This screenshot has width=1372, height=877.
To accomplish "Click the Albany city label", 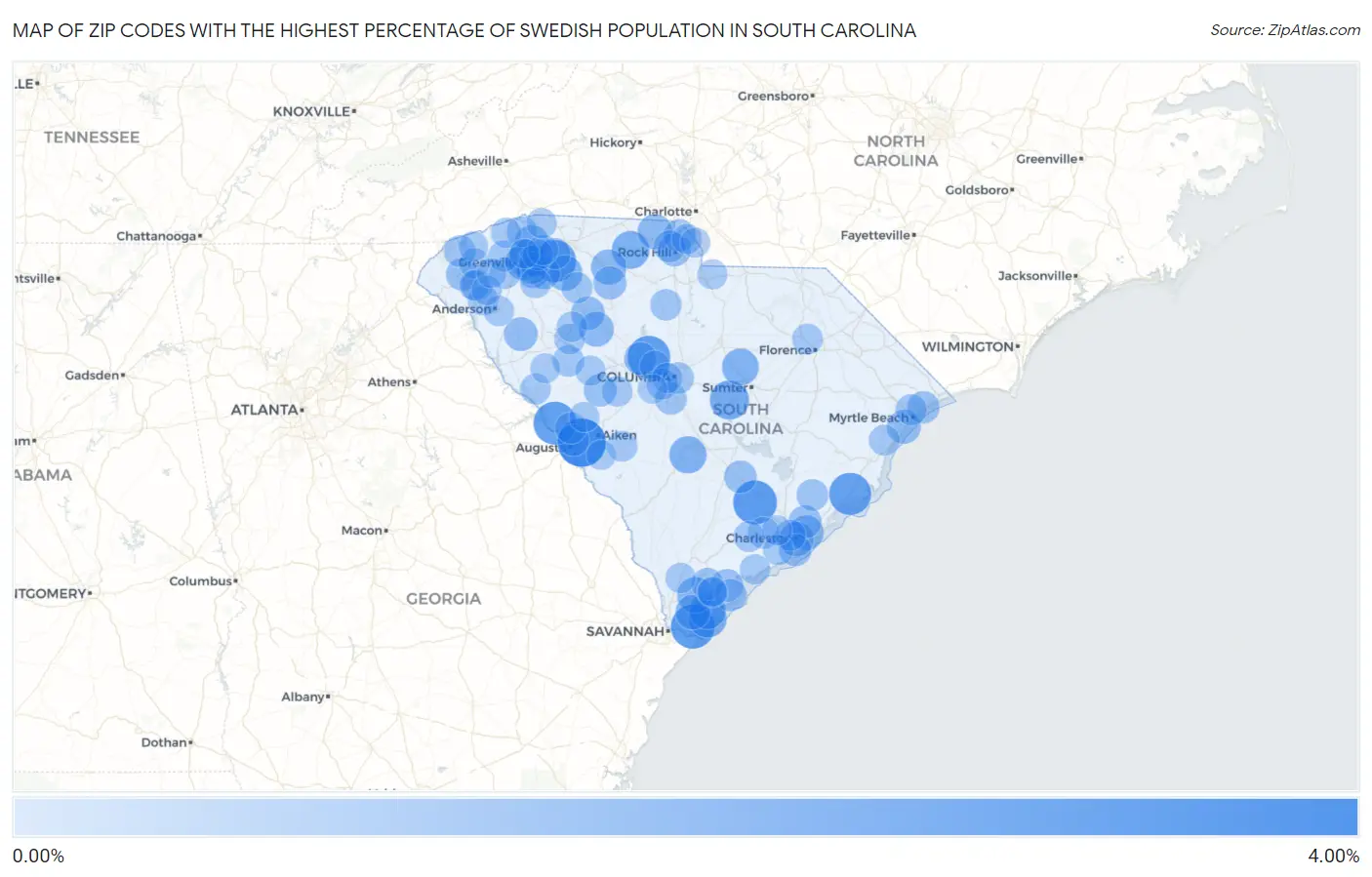I will point(304,697).
